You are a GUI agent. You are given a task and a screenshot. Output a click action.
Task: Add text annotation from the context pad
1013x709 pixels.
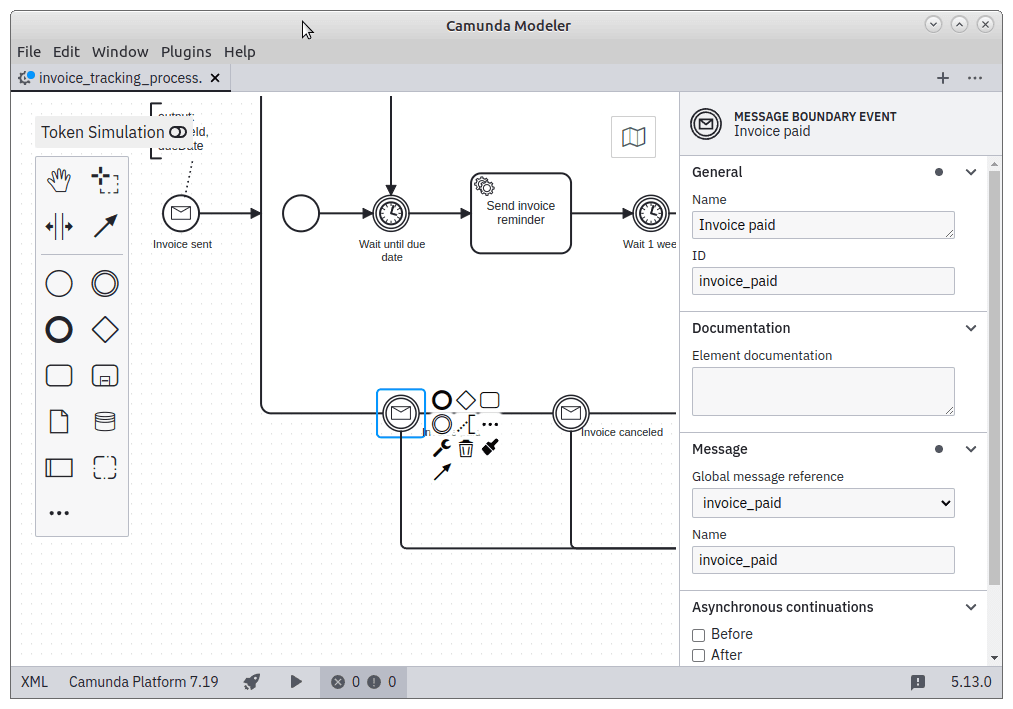(466, 424)
